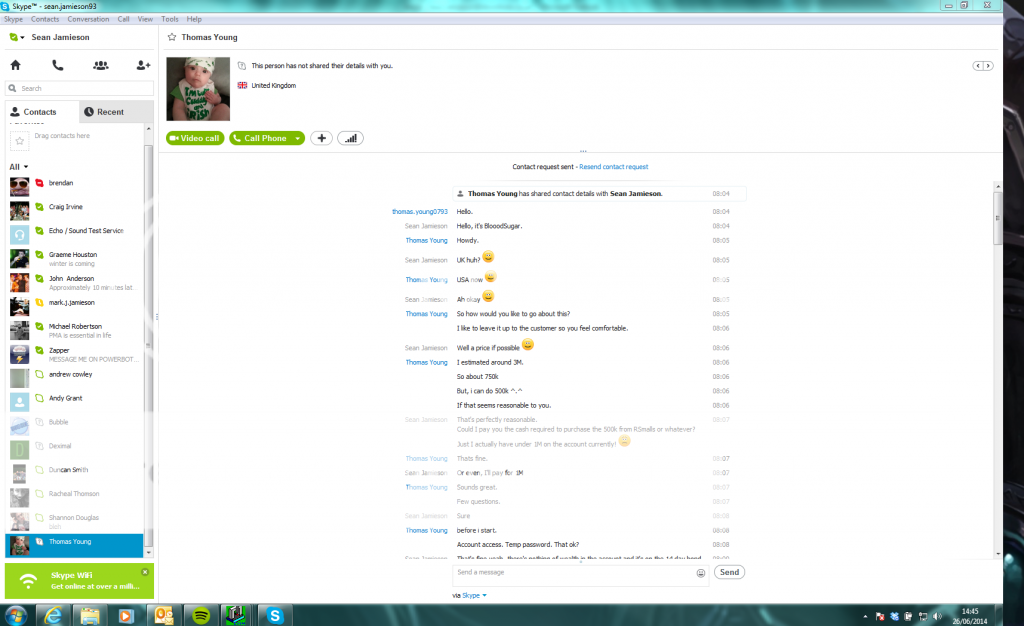The width and height of the screenshot is (1024, 626).
Task: Open the Tools menu
Action: (x=170, y=19)
